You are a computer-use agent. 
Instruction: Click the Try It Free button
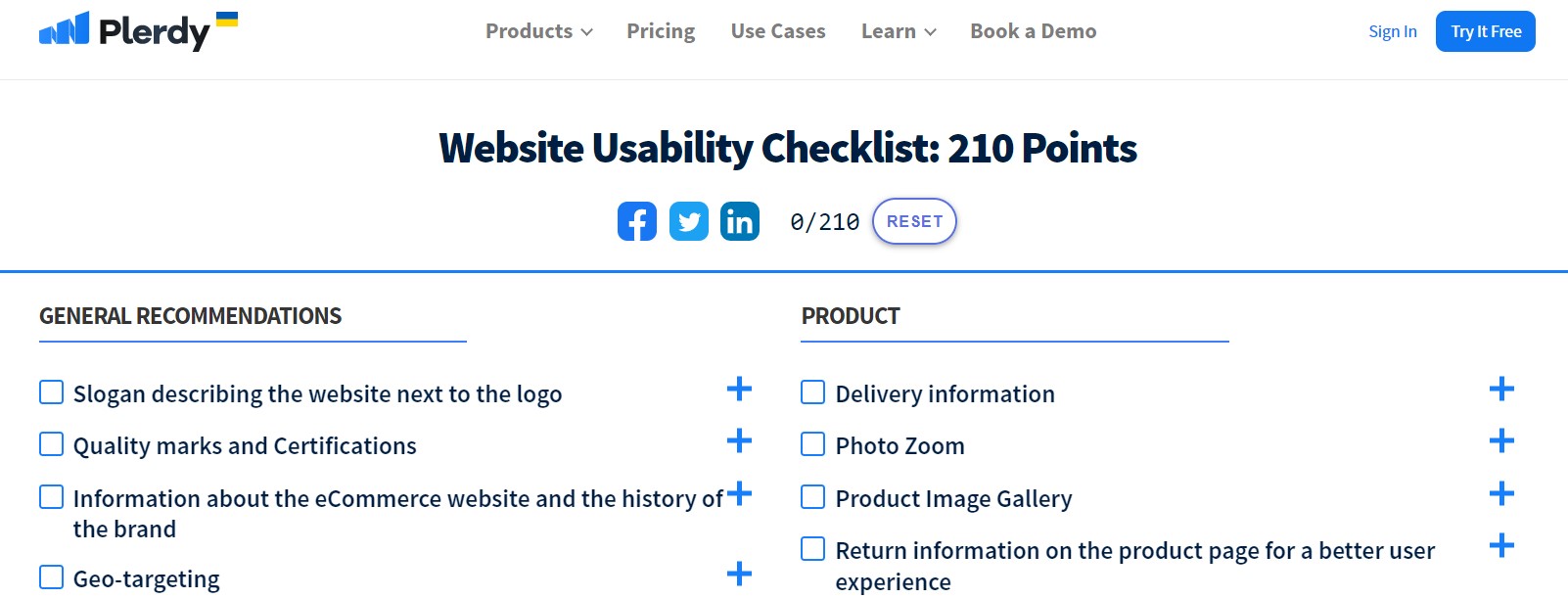click(x=1486, y=31)
